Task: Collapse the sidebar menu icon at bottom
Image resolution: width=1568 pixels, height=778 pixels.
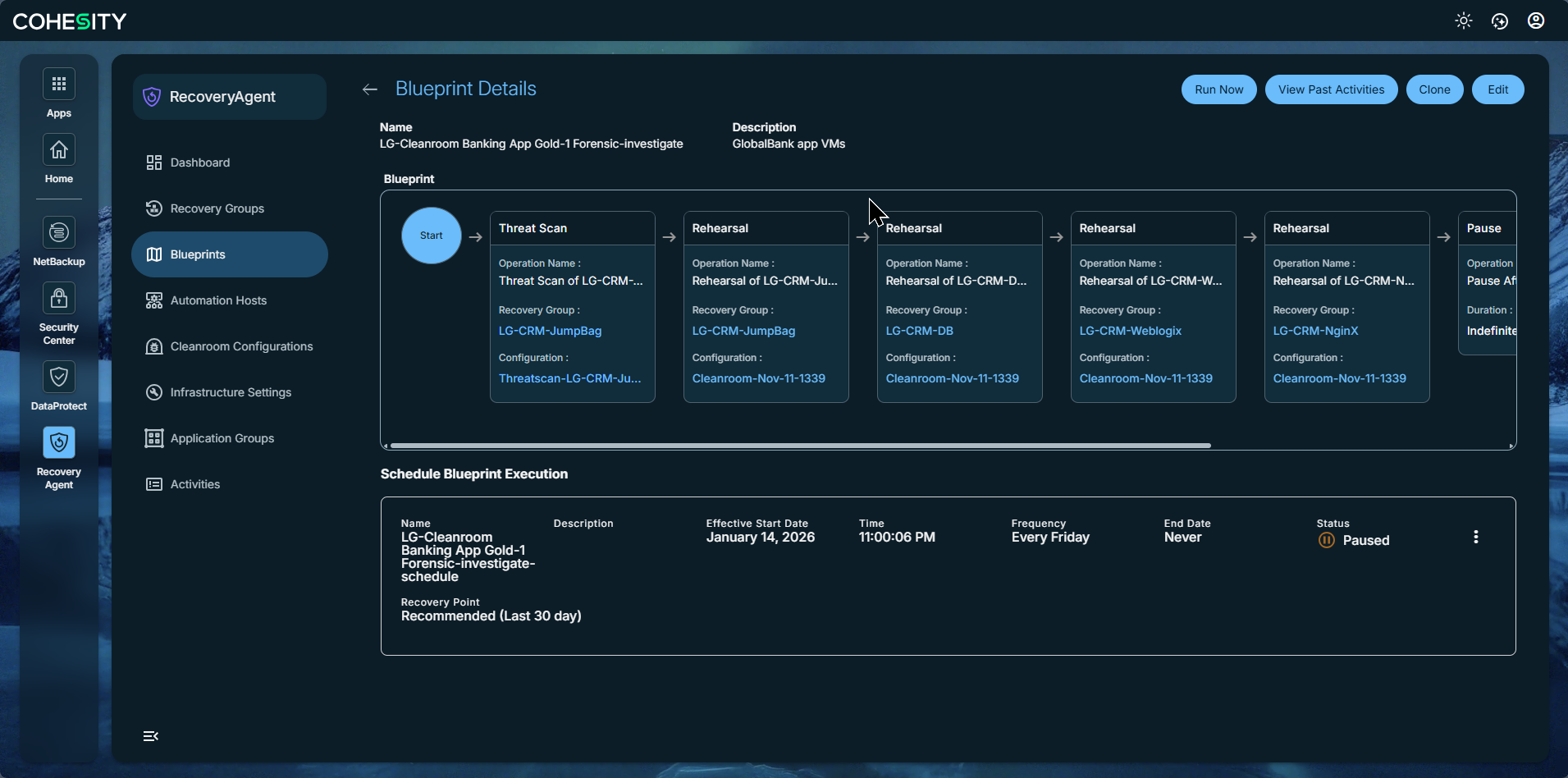Action: pos(151,736)
